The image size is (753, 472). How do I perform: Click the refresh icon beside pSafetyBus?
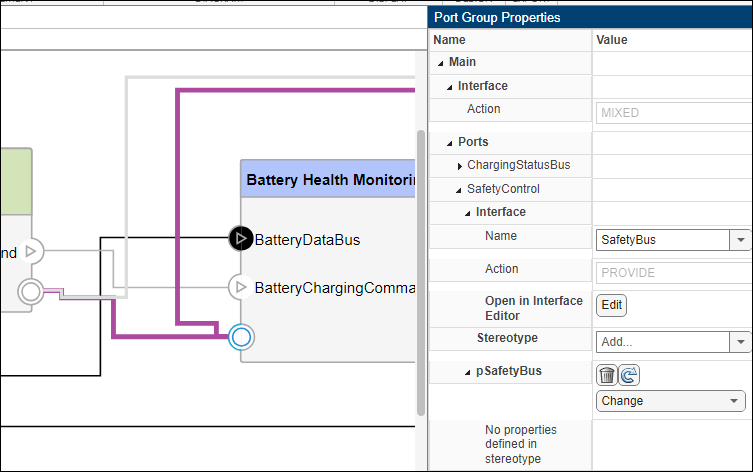[x=629, y=375]
